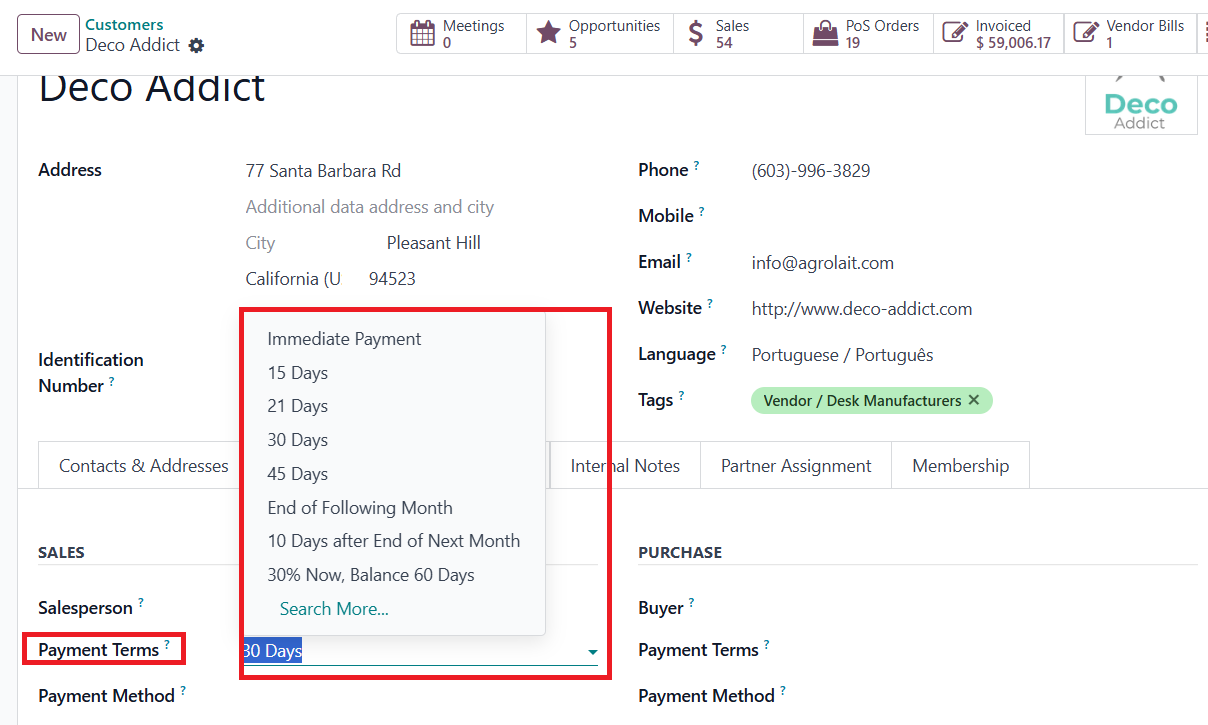Open the gear actions menu
This screenshot has height=725, width=1208.
pos(196,45)
